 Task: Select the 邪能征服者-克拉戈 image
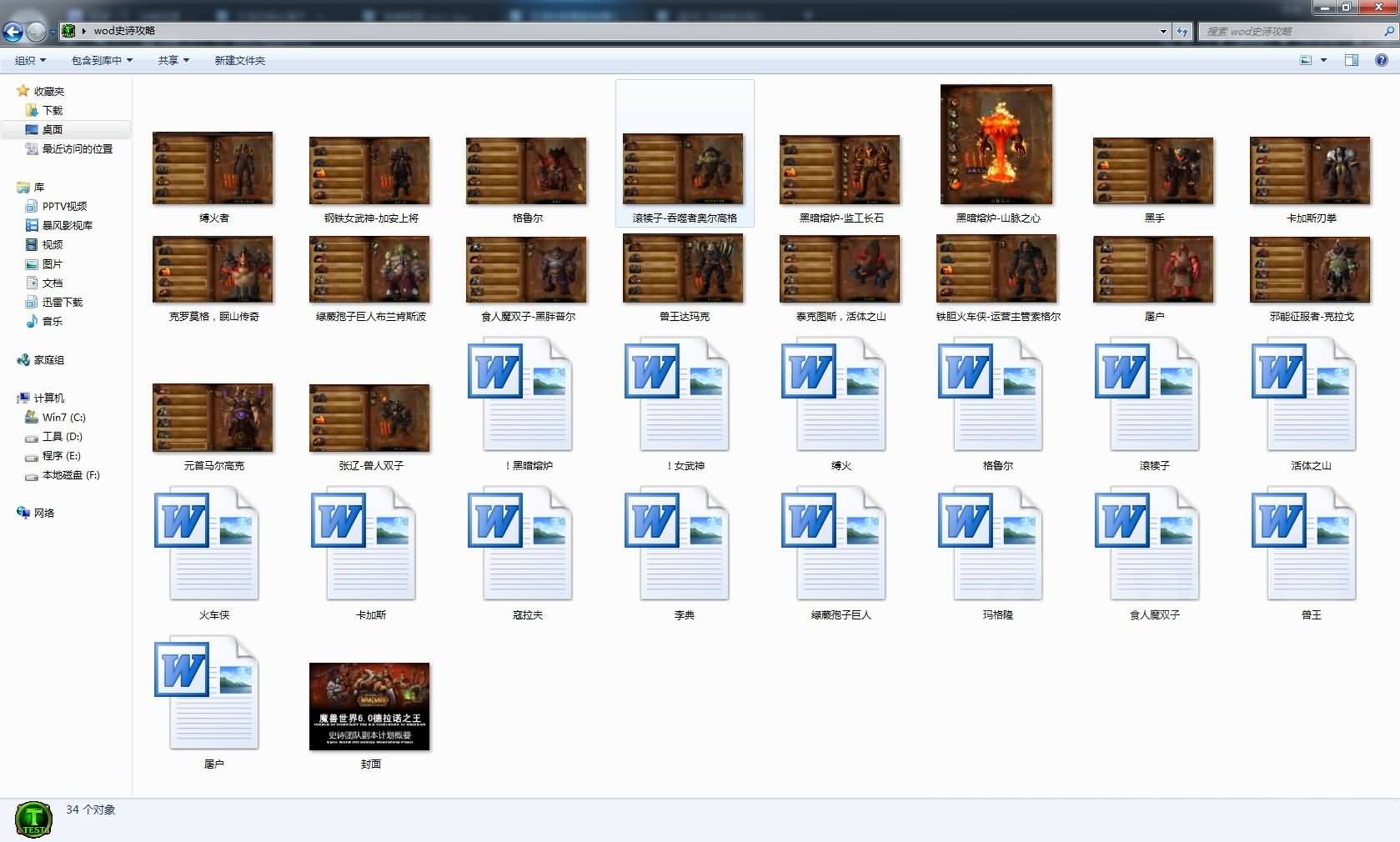1310,269
